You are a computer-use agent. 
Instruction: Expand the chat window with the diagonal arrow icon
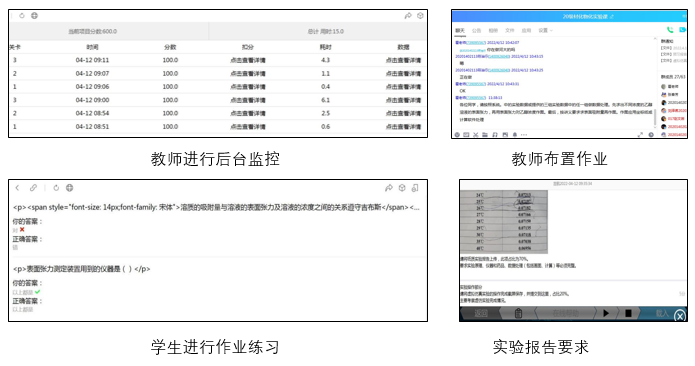point(640,135)
